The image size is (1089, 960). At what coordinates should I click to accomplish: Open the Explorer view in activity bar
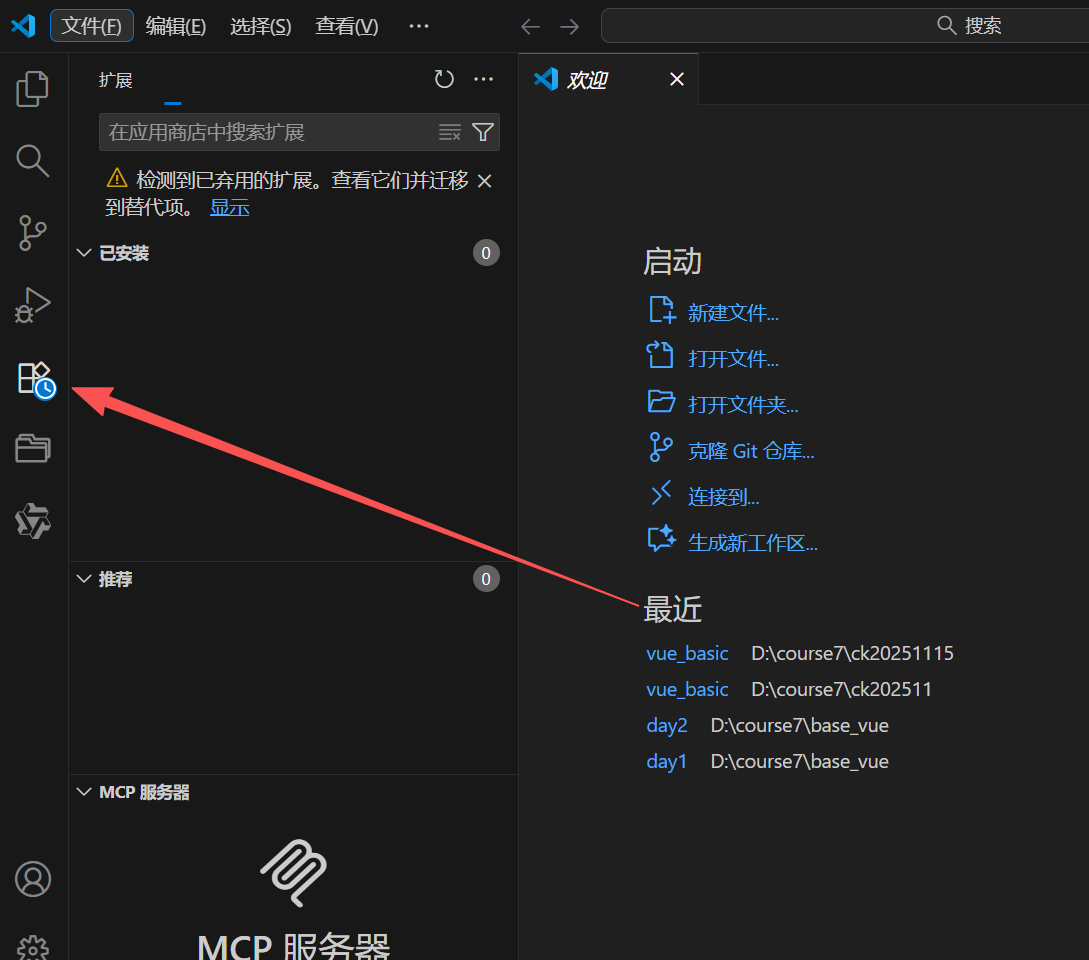click(x=33, y=89)
